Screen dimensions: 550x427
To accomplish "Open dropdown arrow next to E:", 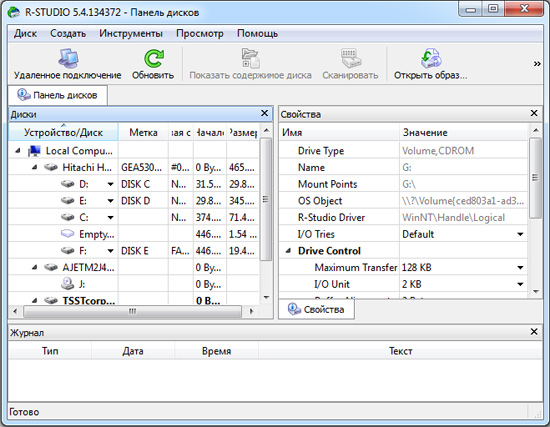I will 110,201.
